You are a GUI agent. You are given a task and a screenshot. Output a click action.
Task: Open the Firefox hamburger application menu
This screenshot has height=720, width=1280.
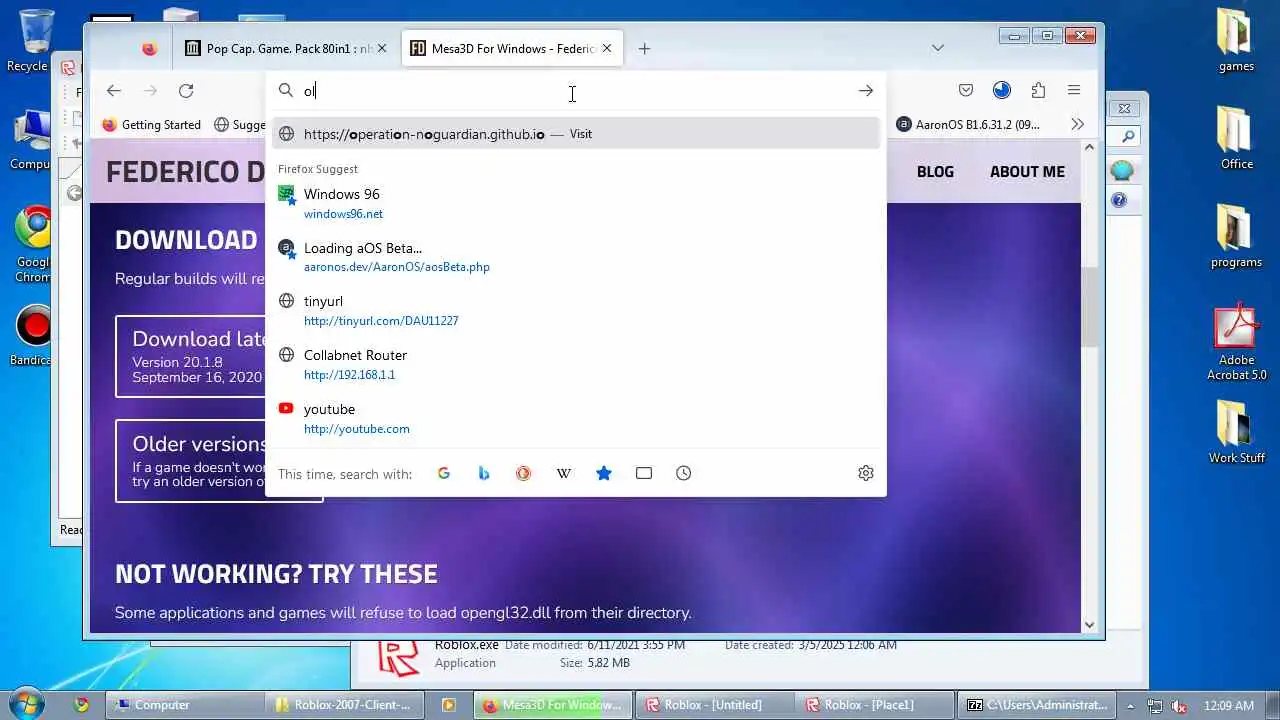point(1074,91)
